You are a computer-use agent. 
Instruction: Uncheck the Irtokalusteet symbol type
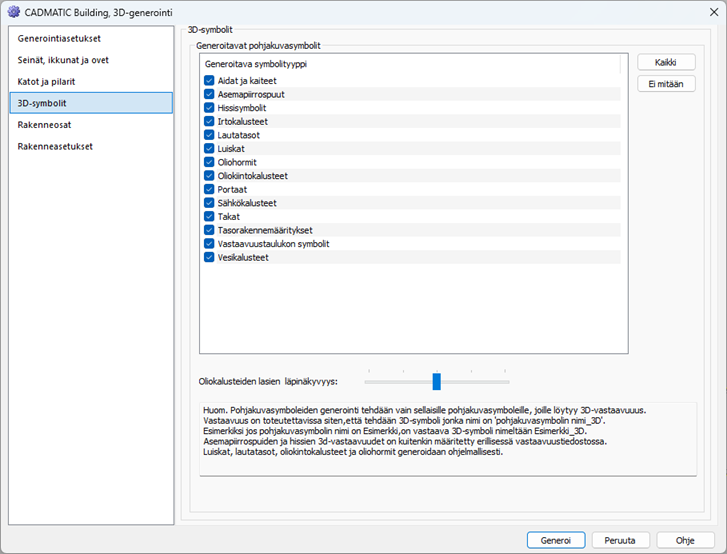209,121
